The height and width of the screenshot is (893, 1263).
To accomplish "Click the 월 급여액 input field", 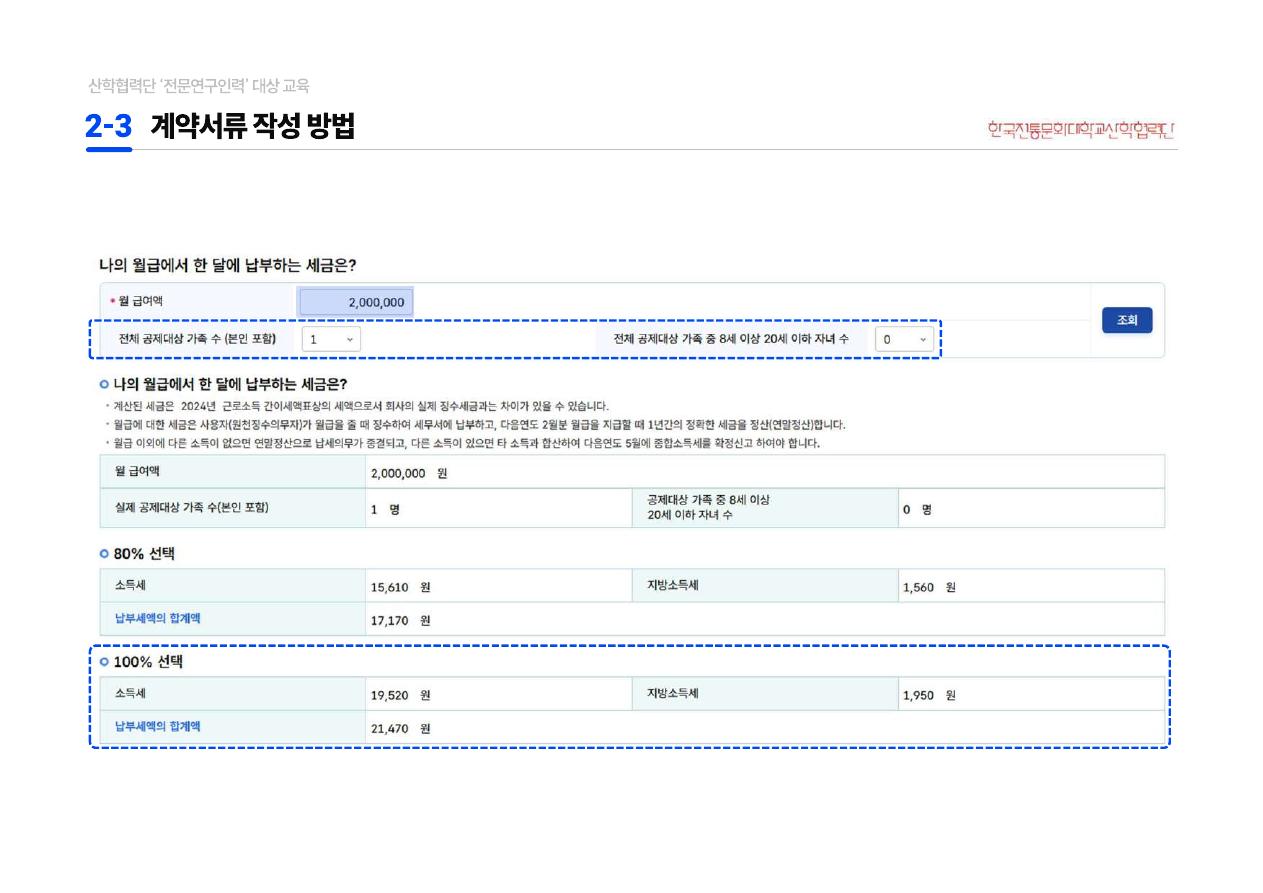I will [356, 302].
